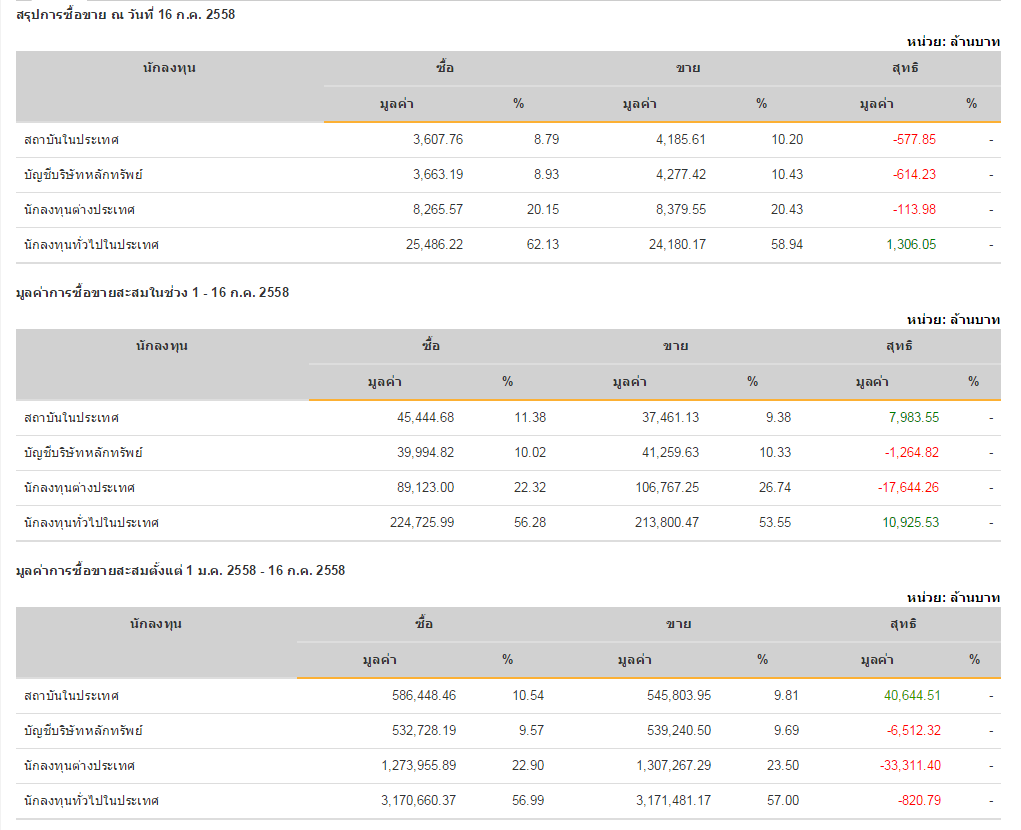The image size is (1021, 830).
Task: Click the heading สรุปการซื้อขาย ณ วันที่ 16 ก.ค. 2558
Action: click(126, 15)
